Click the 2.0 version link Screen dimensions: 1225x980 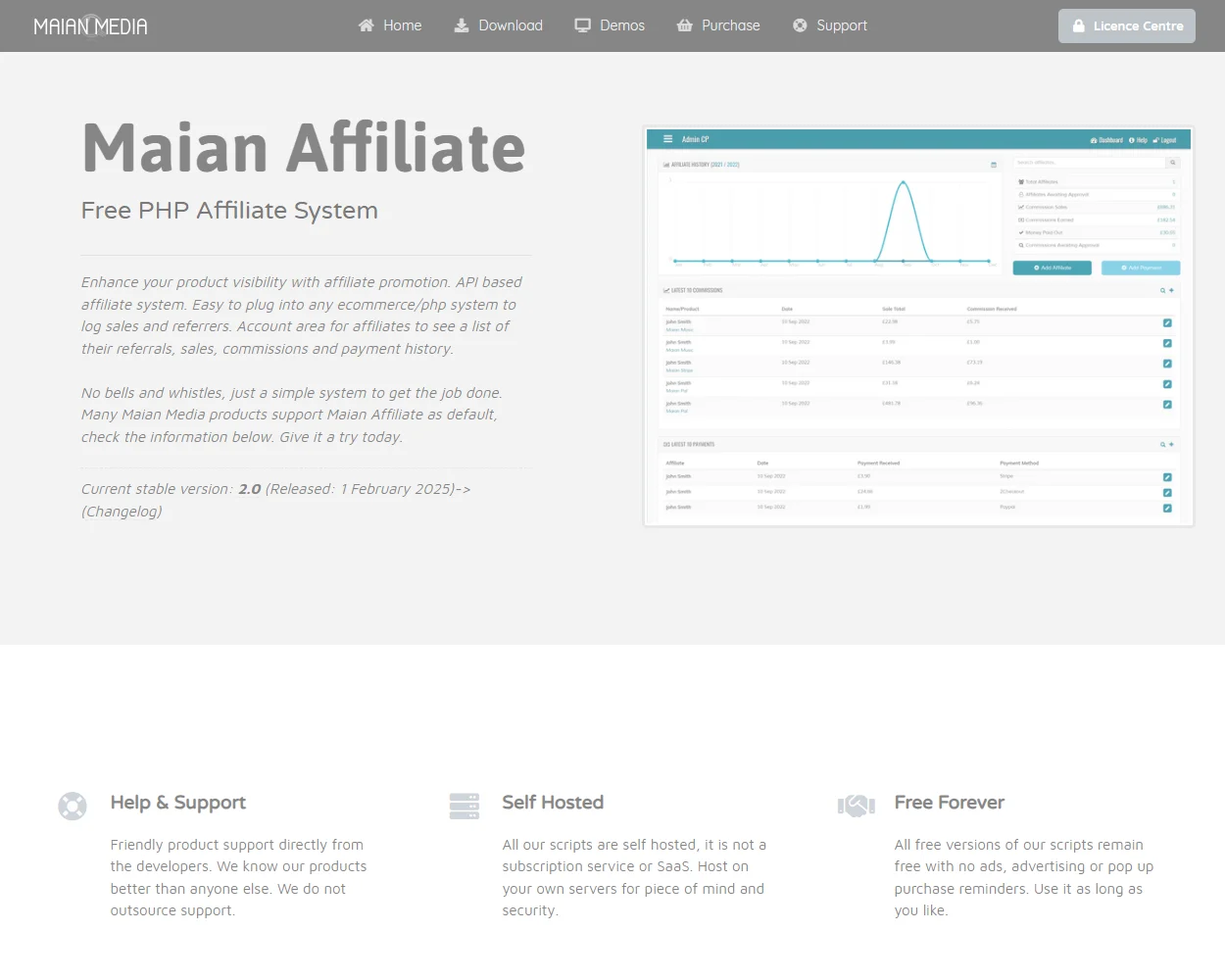pos(250,489)
